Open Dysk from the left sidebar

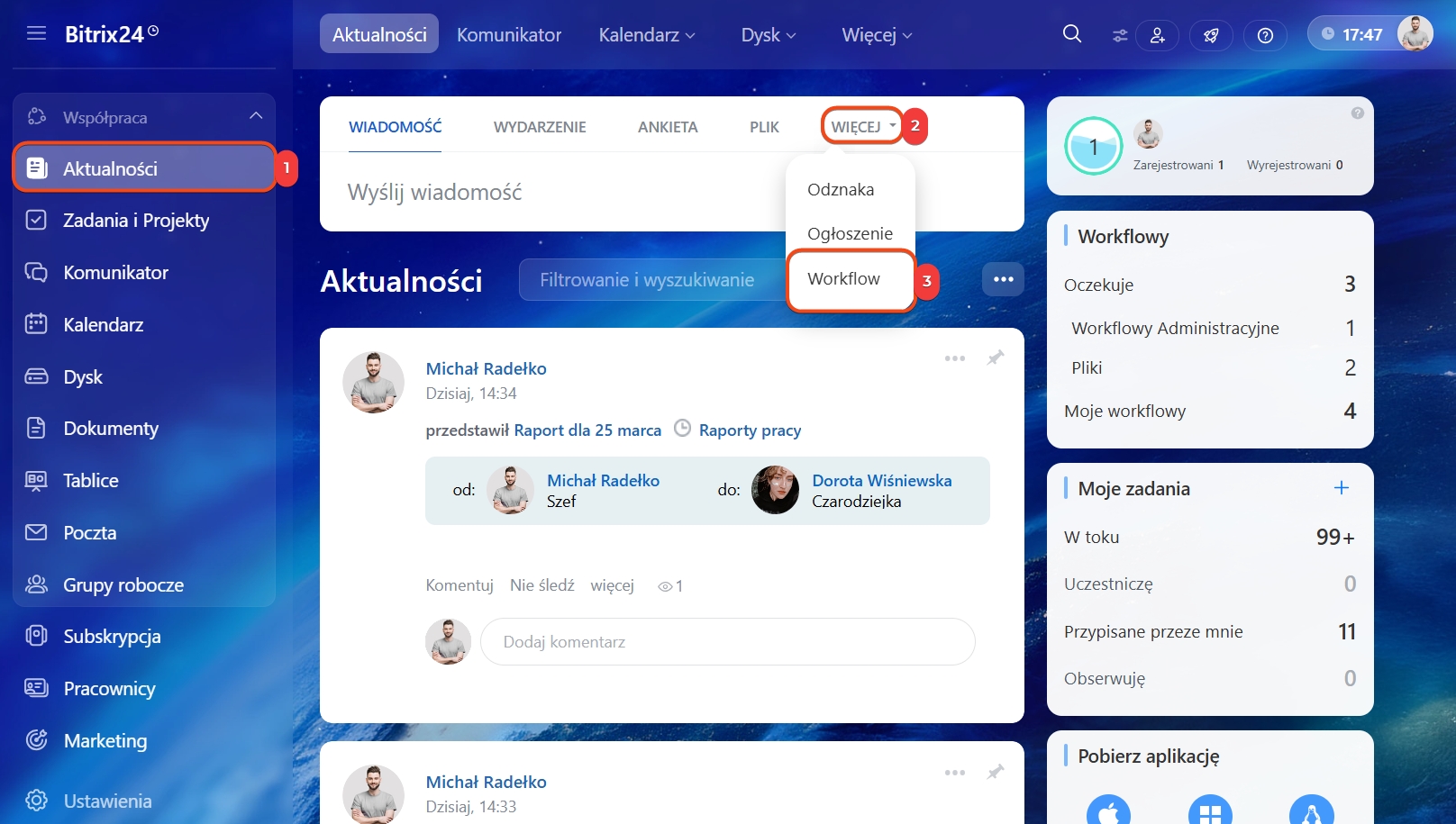(83, 377)
